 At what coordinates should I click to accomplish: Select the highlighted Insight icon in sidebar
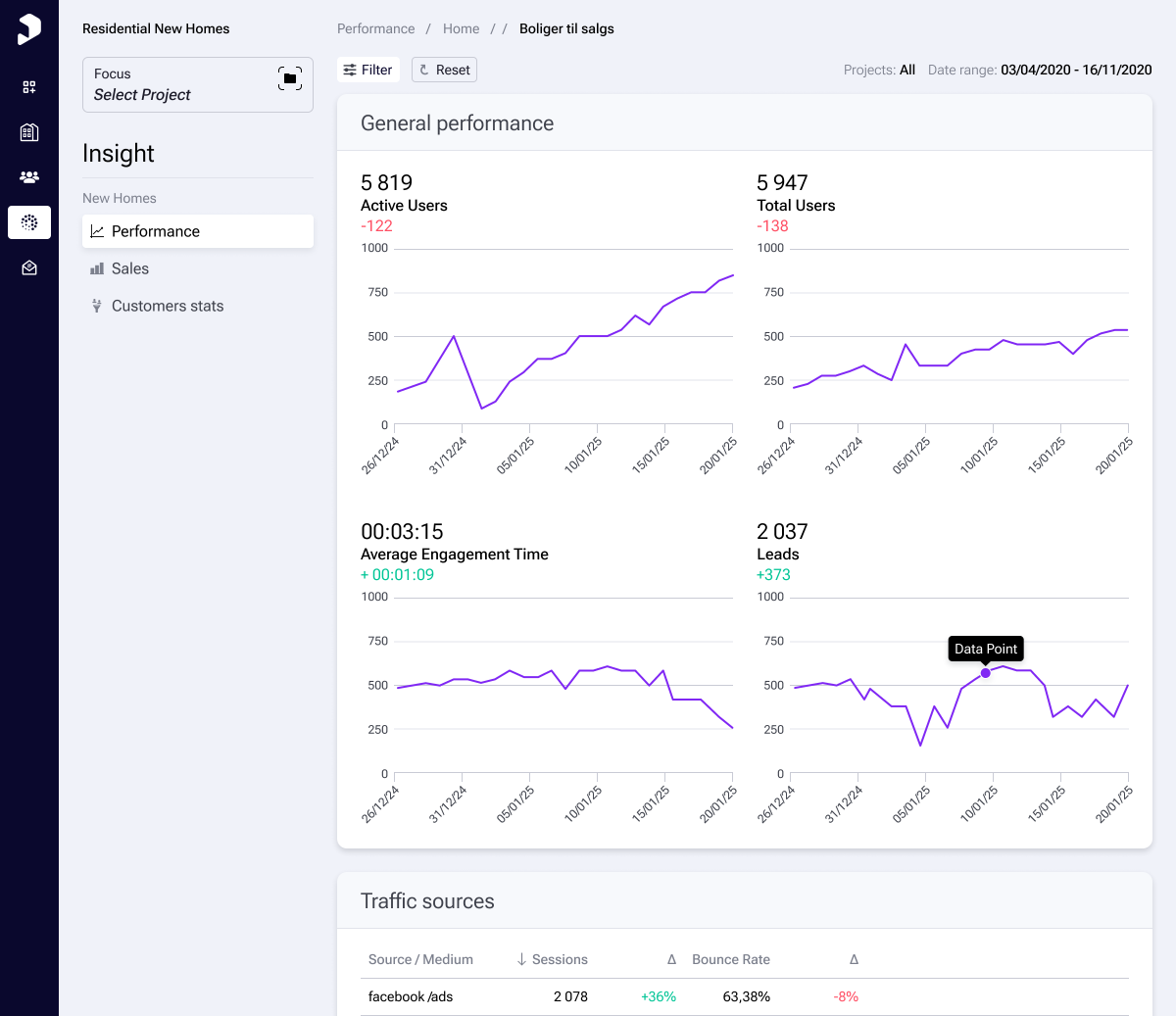28,222
